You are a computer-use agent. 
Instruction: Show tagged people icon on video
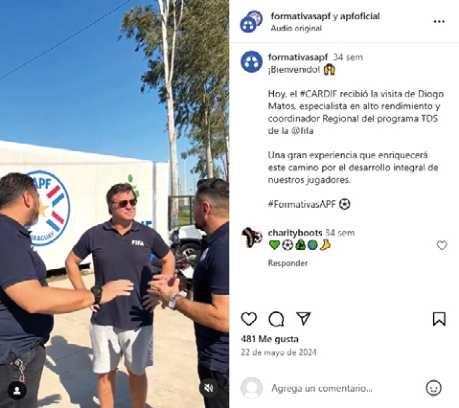coord(17,390)
